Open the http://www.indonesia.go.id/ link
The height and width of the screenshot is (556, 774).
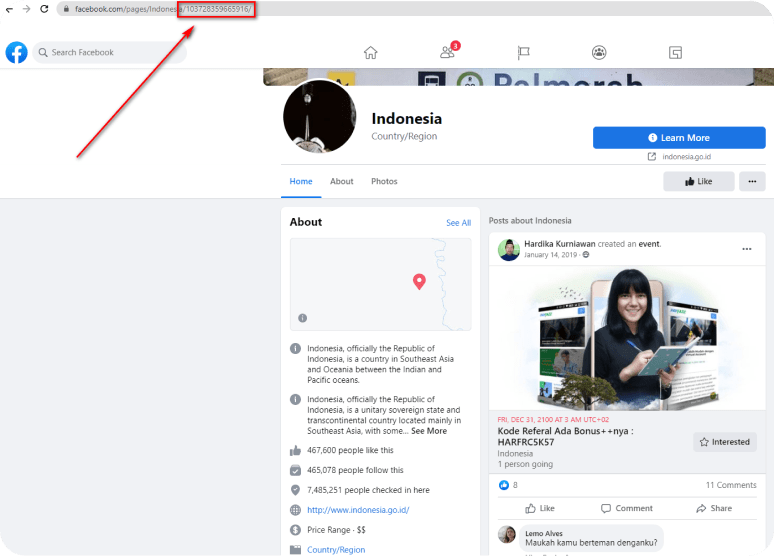pyautogui.click(x=358, y=510)
